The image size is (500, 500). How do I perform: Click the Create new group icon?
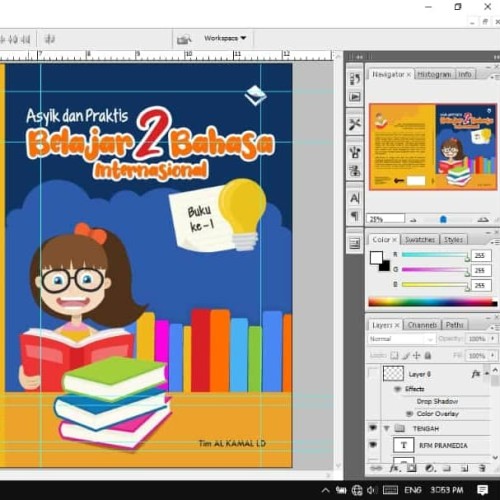coord(447,468)
